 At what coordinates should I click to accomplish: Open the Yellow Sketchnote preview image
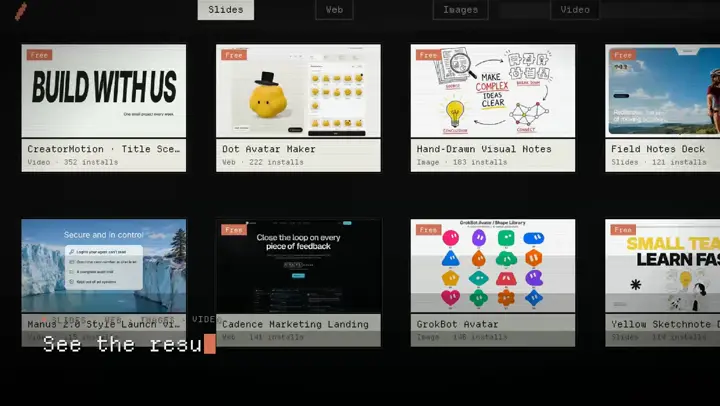(663, 265)
